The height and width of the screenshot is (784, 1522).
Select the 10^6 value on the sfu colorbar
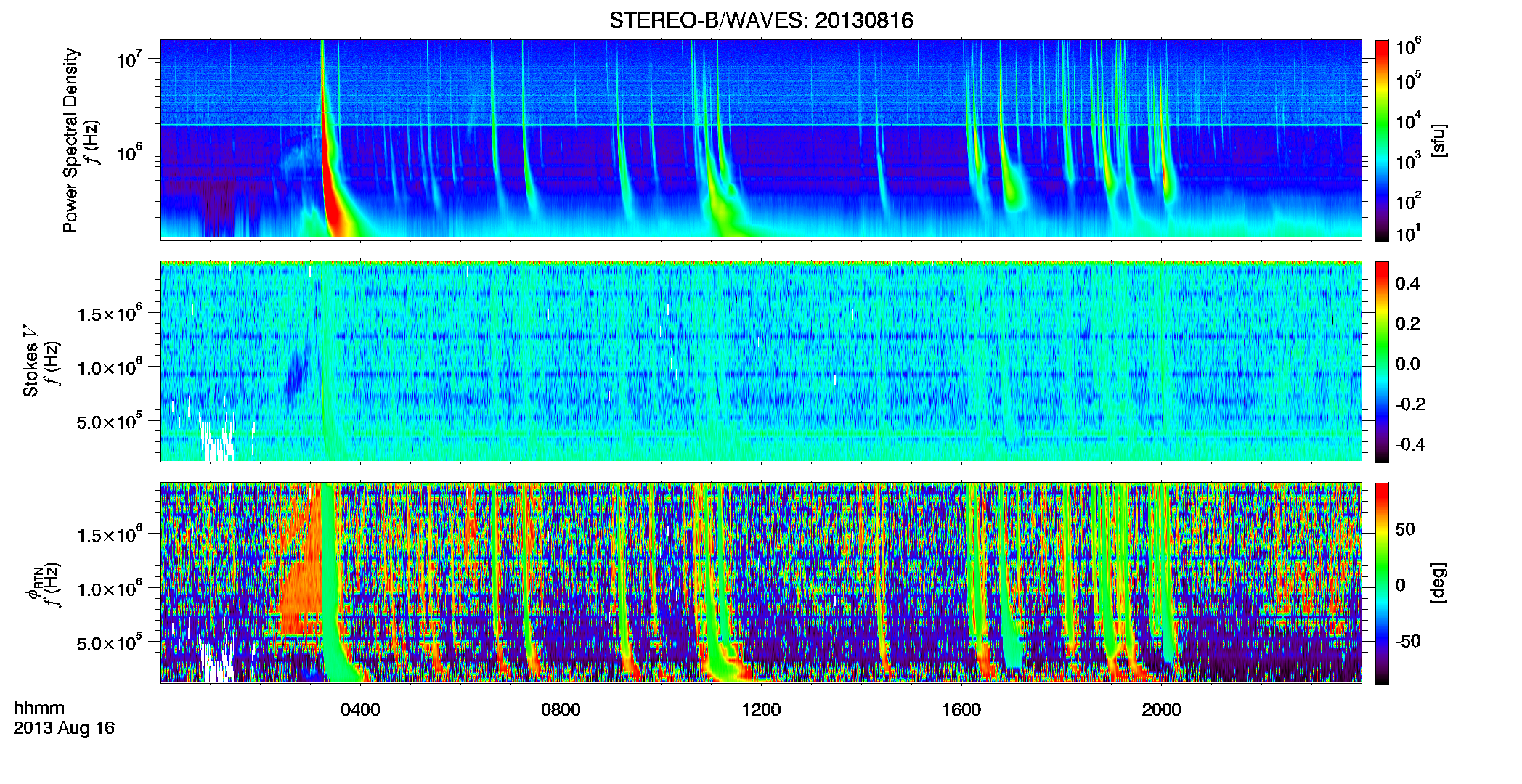(x=1409, y=47)
